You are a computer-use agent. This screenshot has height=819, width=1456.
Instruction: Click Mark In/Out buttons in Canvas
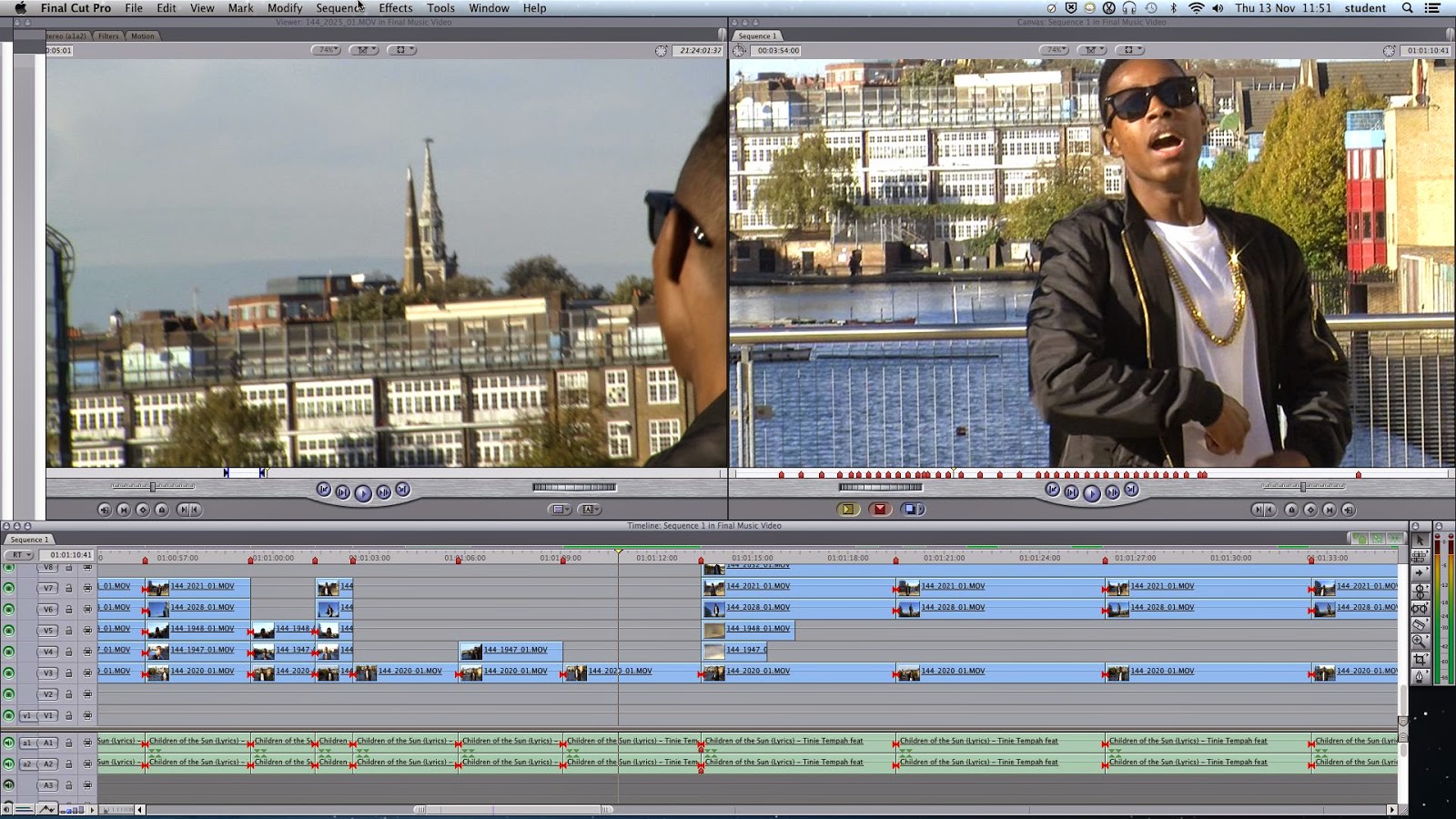coord(1262,510)
